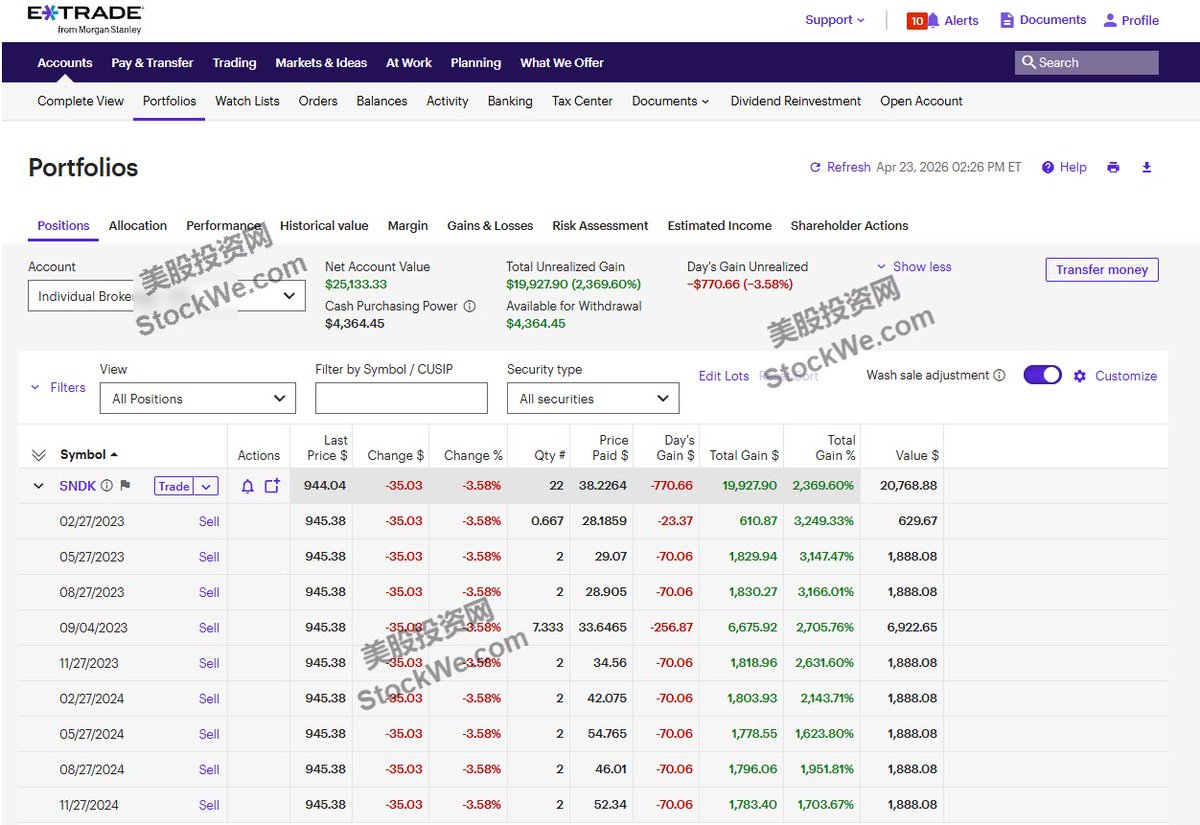The height and width of the screenshot is (825, 1200).
Task: Open the Profile menu
Action: [x=1131, y=20]
